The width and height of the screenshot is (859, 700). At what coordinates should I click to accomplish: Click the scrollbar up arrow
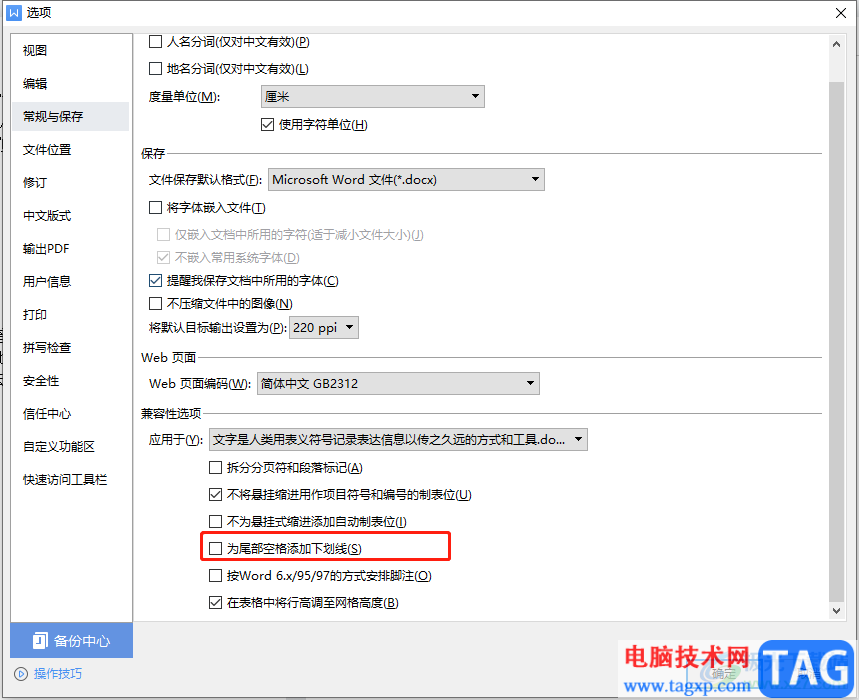836,44
